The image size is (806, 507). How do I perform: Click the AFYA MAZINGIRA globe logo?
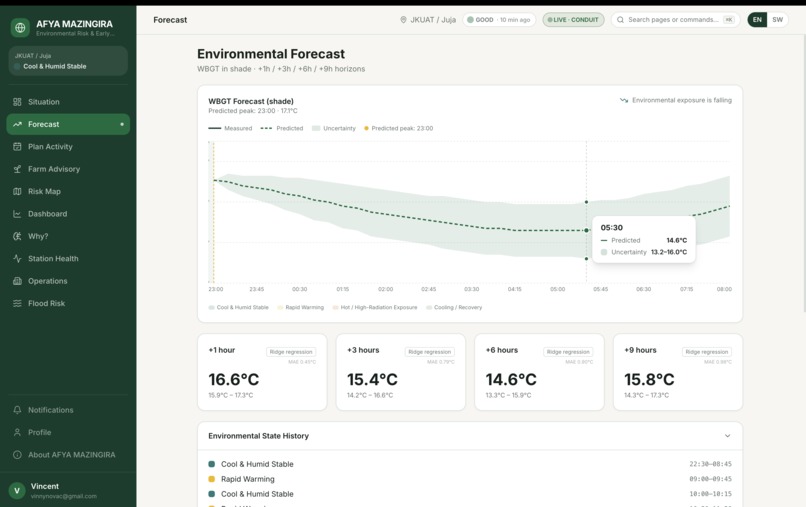pyautogui.click(x=20, y=27)
